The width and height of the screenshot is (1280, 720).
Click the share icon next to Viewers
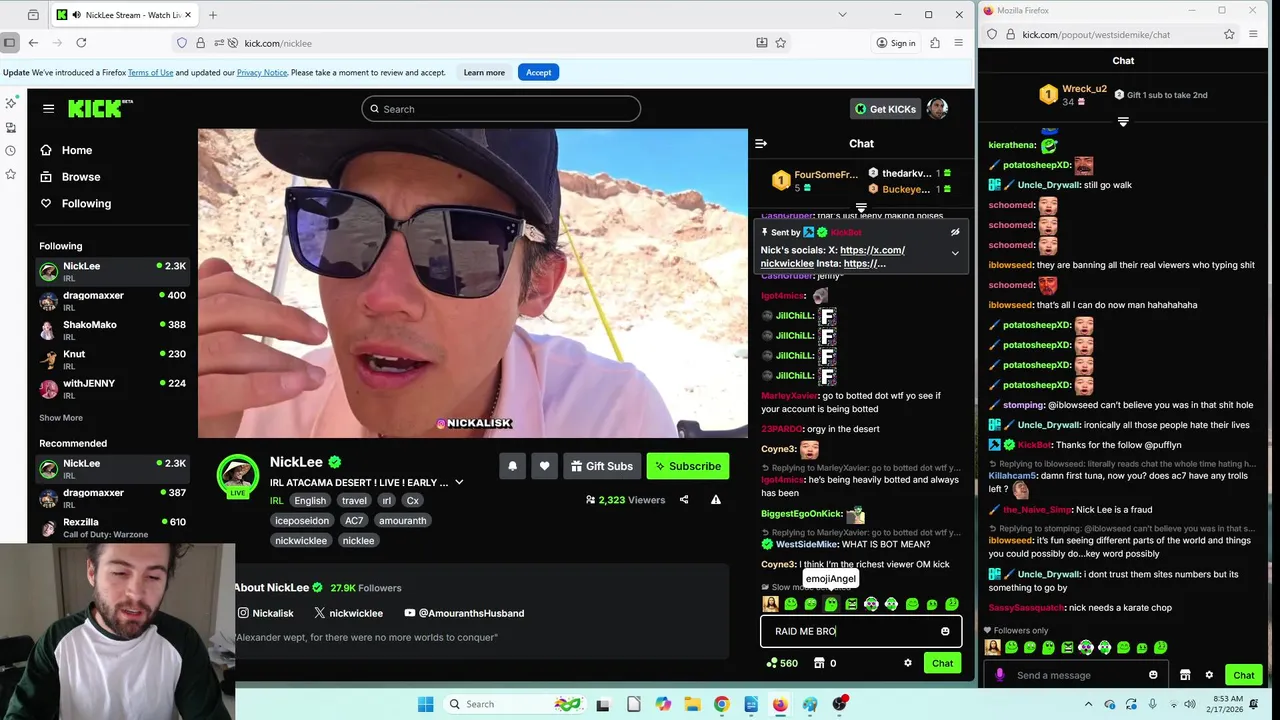(x=684, y=499)
